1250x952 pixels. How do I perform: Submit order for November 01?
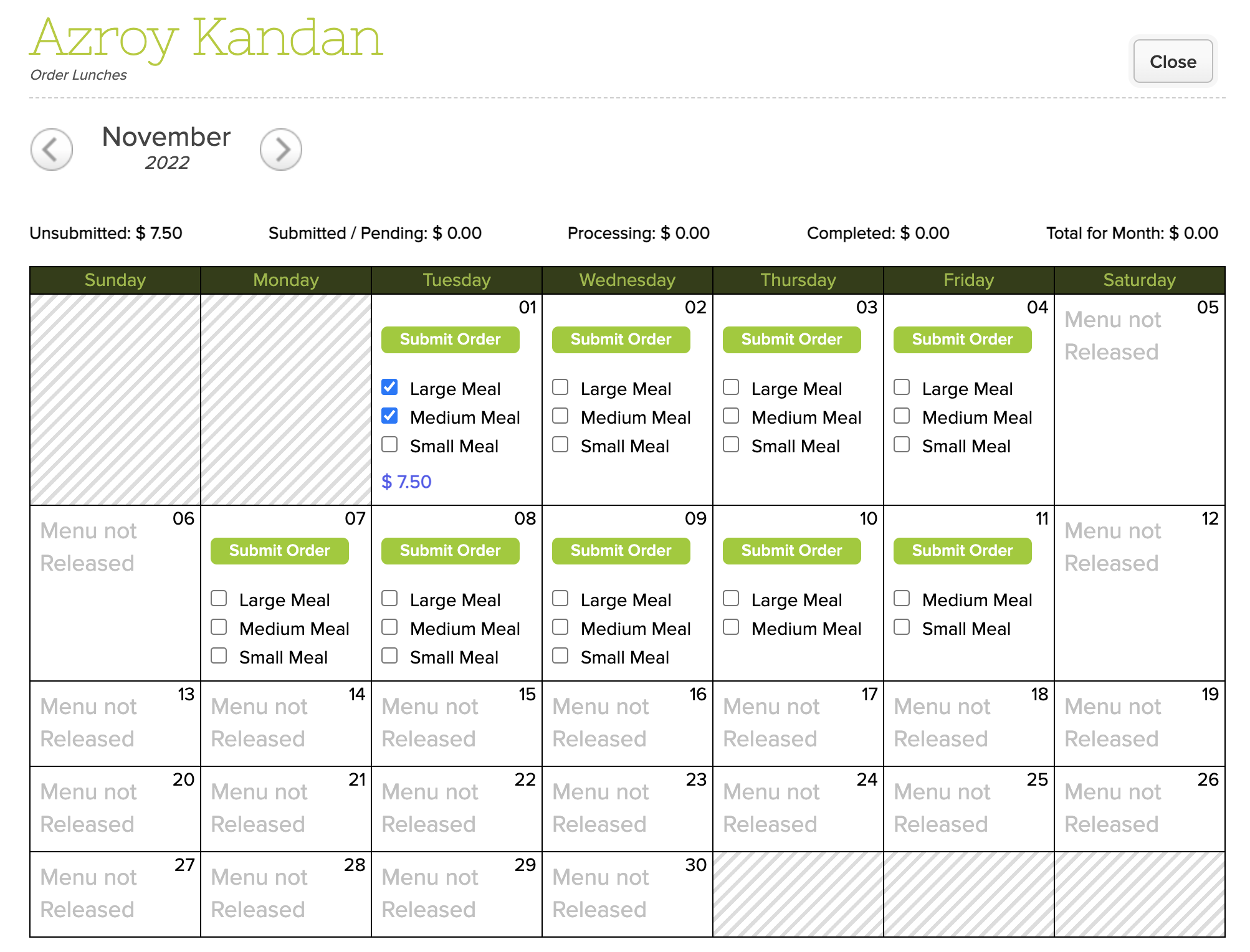pyautogui.click(x=450, y=340)
